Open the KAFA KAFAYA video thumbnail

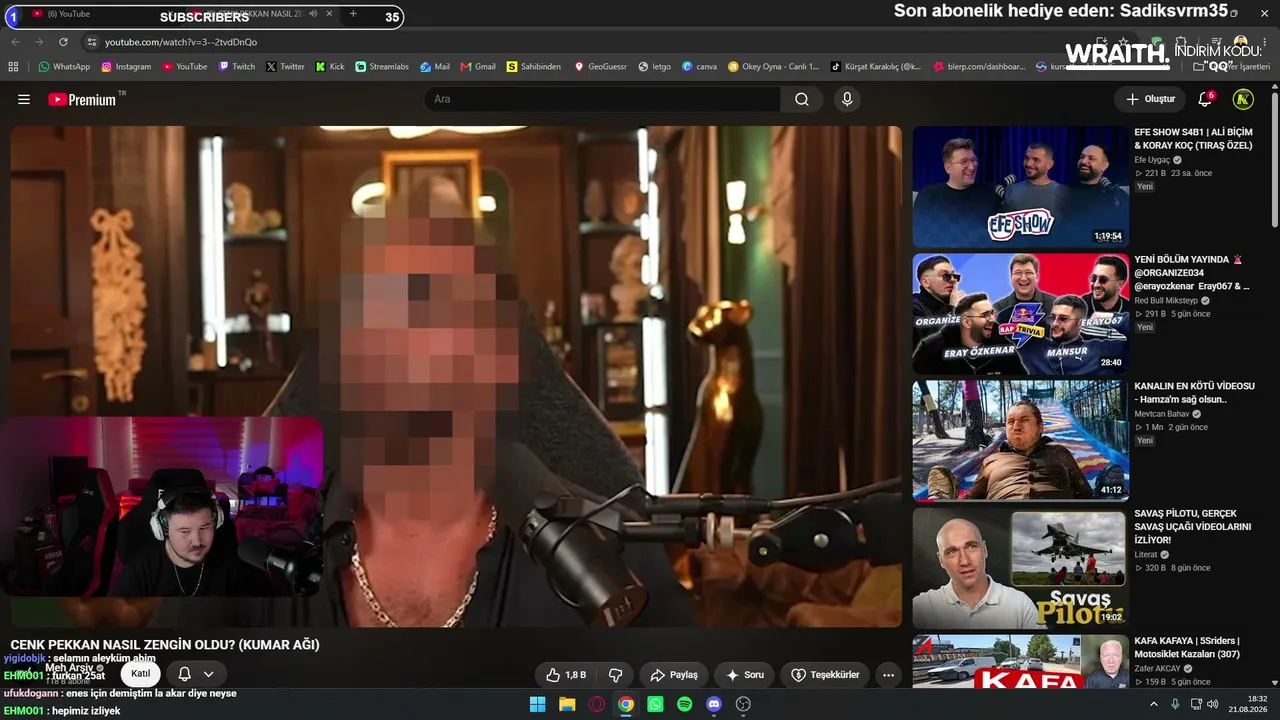tap(1020, 661)
